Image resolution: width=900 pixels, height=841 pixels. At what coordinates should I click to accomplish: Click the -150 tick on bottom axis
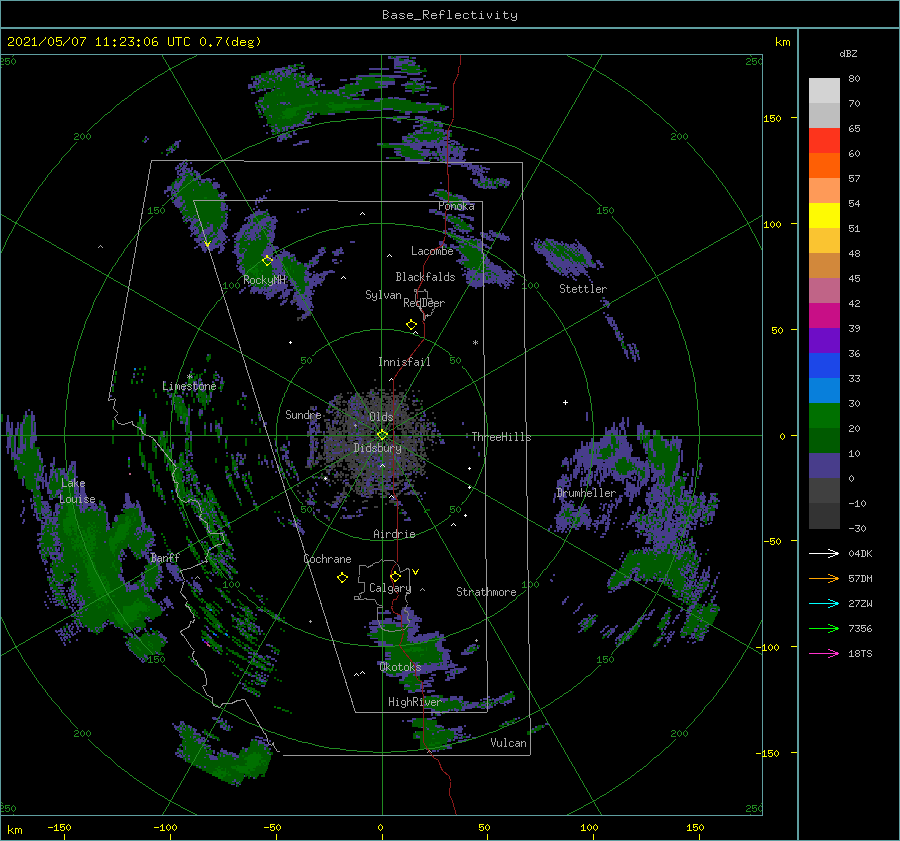click(59, 827)
